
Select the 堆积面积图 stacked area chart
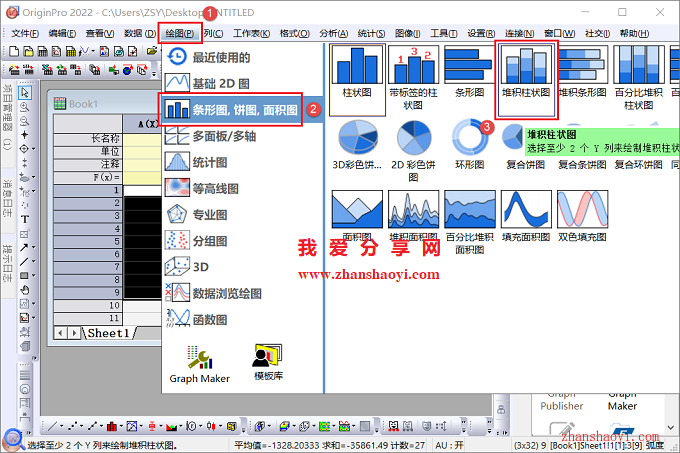click(413, 215)
